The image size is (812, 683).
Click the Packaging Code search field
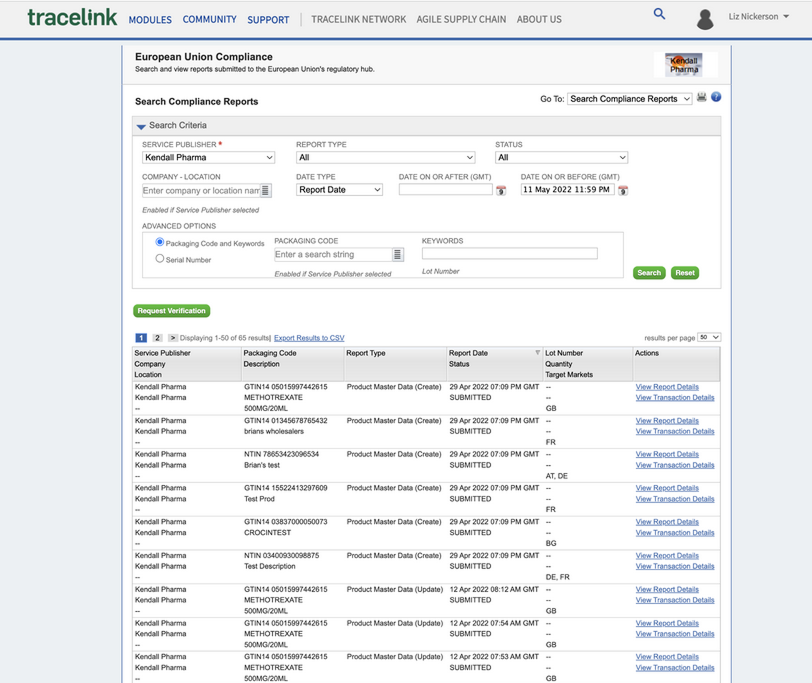click(333, 254)
